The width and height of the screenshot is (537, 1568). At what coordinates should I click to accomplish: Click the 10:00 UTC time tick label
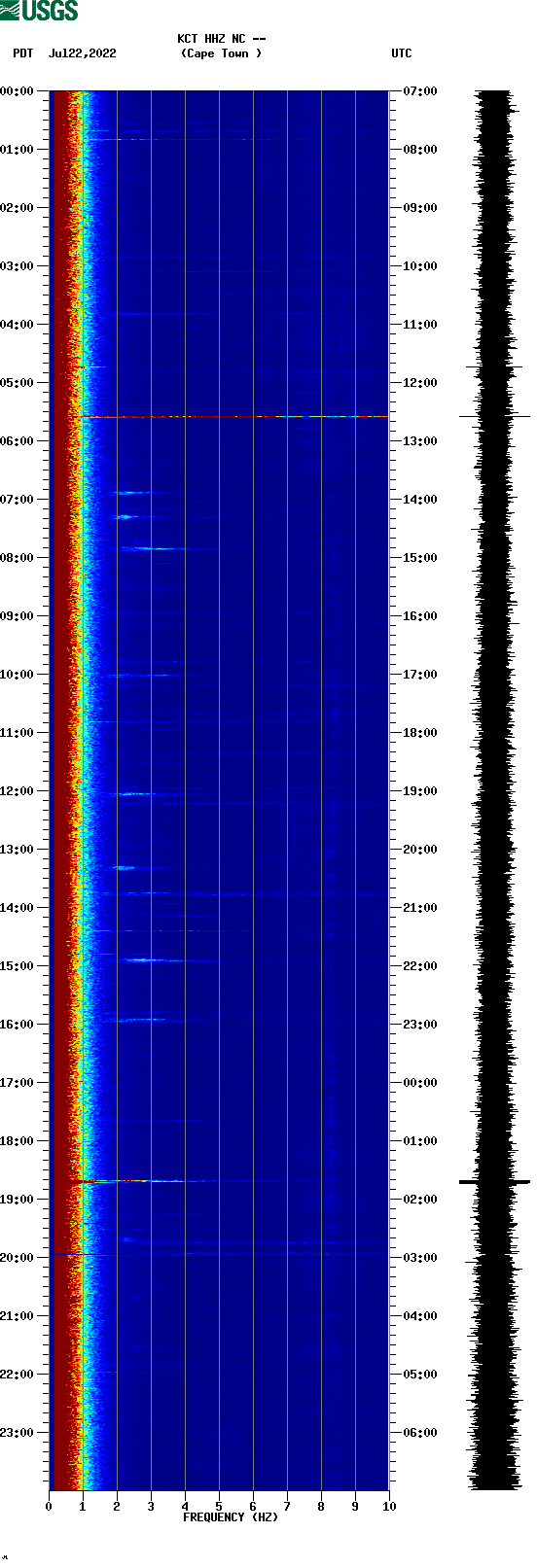[420, 266]
